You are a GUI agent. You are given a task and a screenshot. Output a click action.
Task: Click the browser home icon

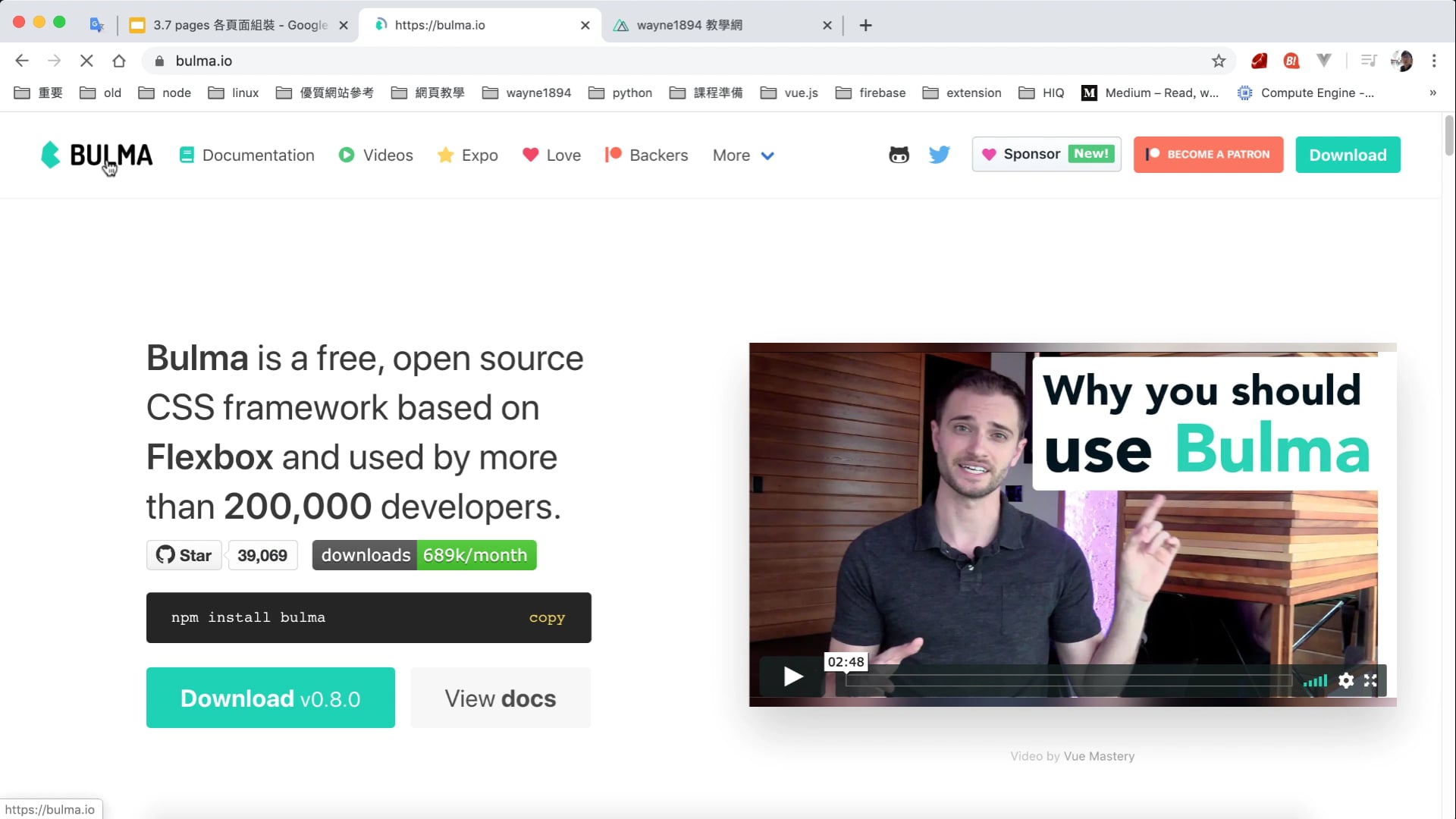coord(119,61)
